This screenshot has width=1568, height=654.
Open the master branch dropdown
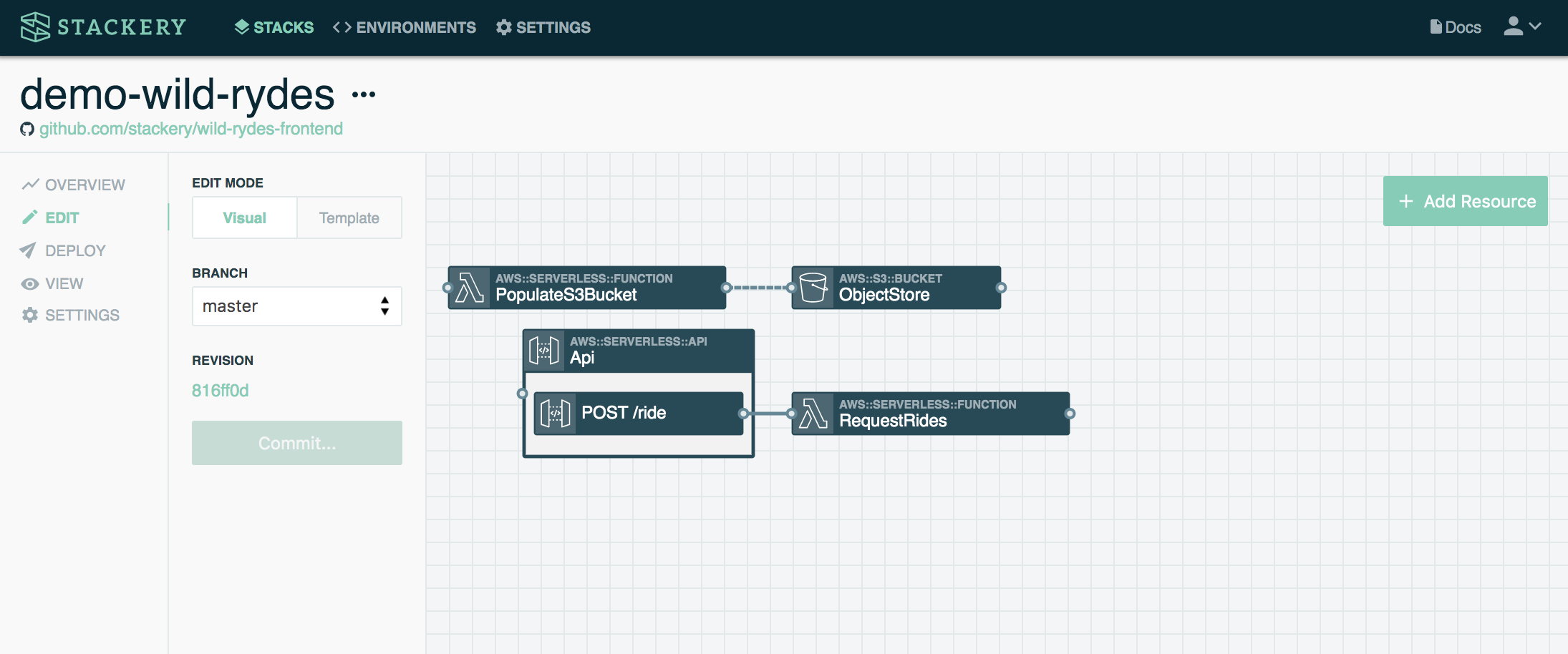(x=297, y=306)
